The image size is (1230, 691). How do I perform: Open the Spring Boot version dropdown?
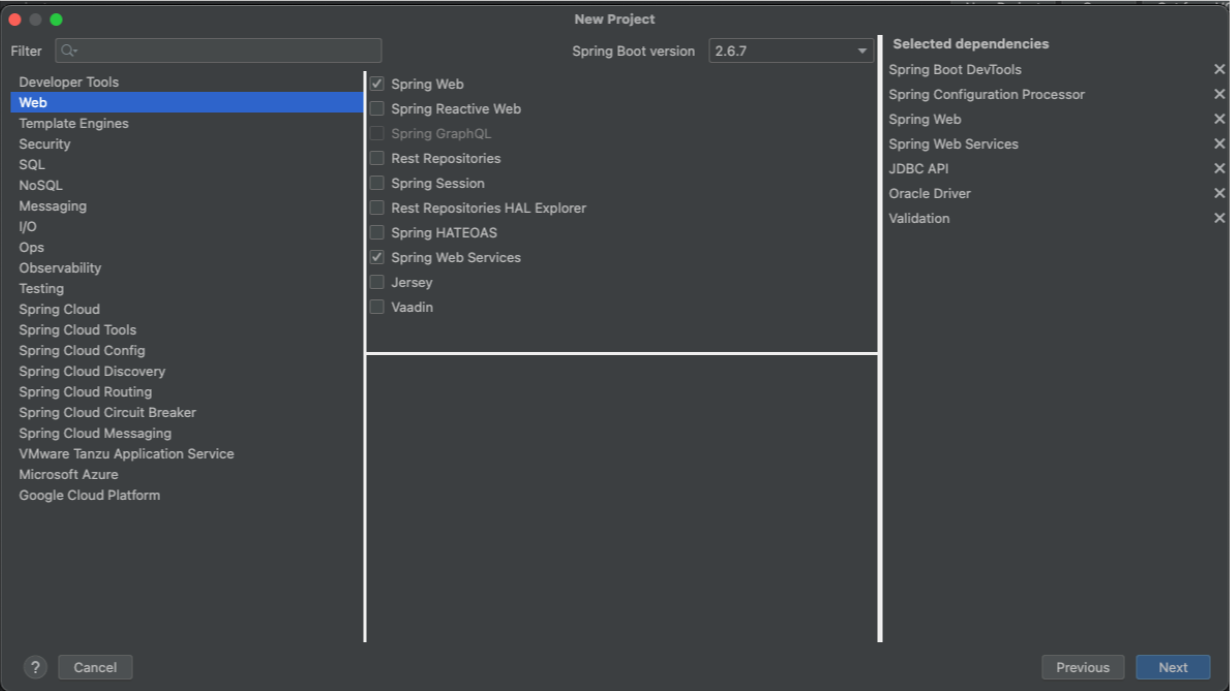tap(860, 51)
